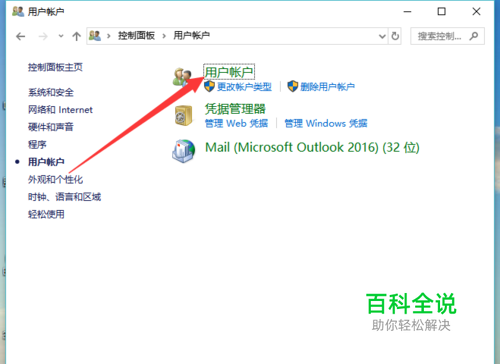Open 更改帐户类型 link
This screenshot has height=364, width=500.
(x=244, y=87)
